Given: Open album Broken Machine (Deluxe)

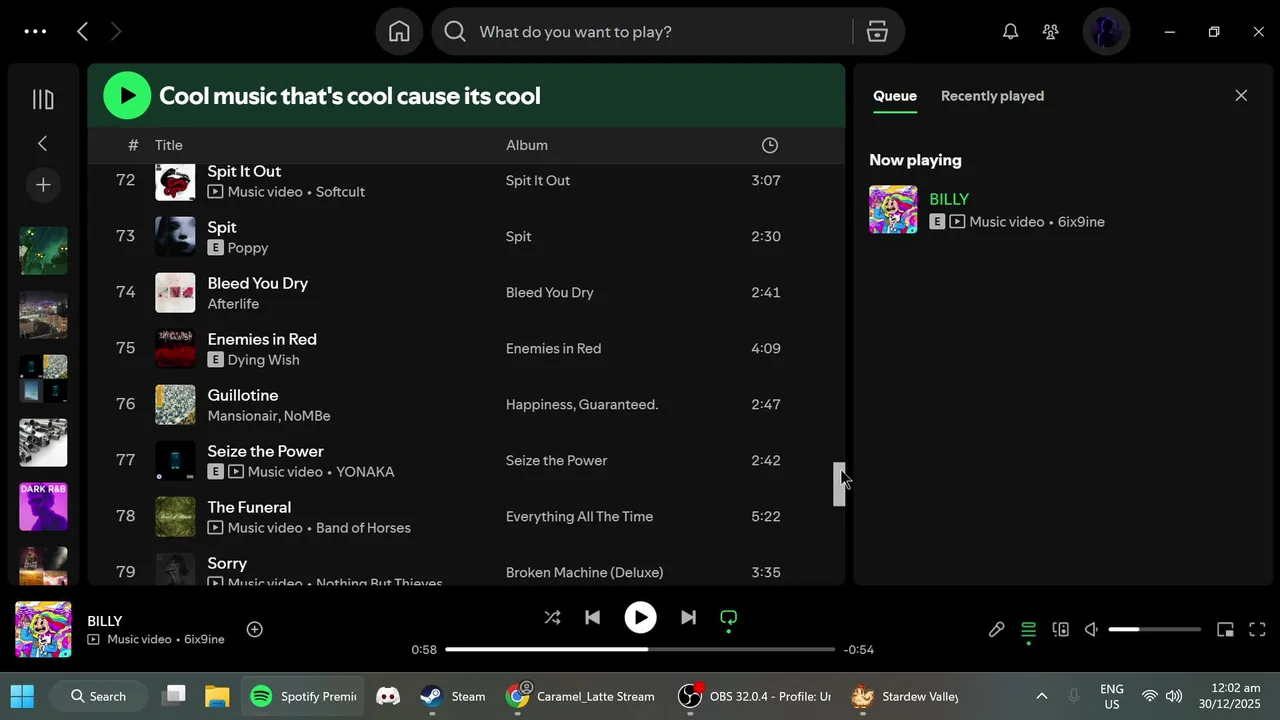Looking at the screenshot, I should pyautogui.click(x=584, y=573).
